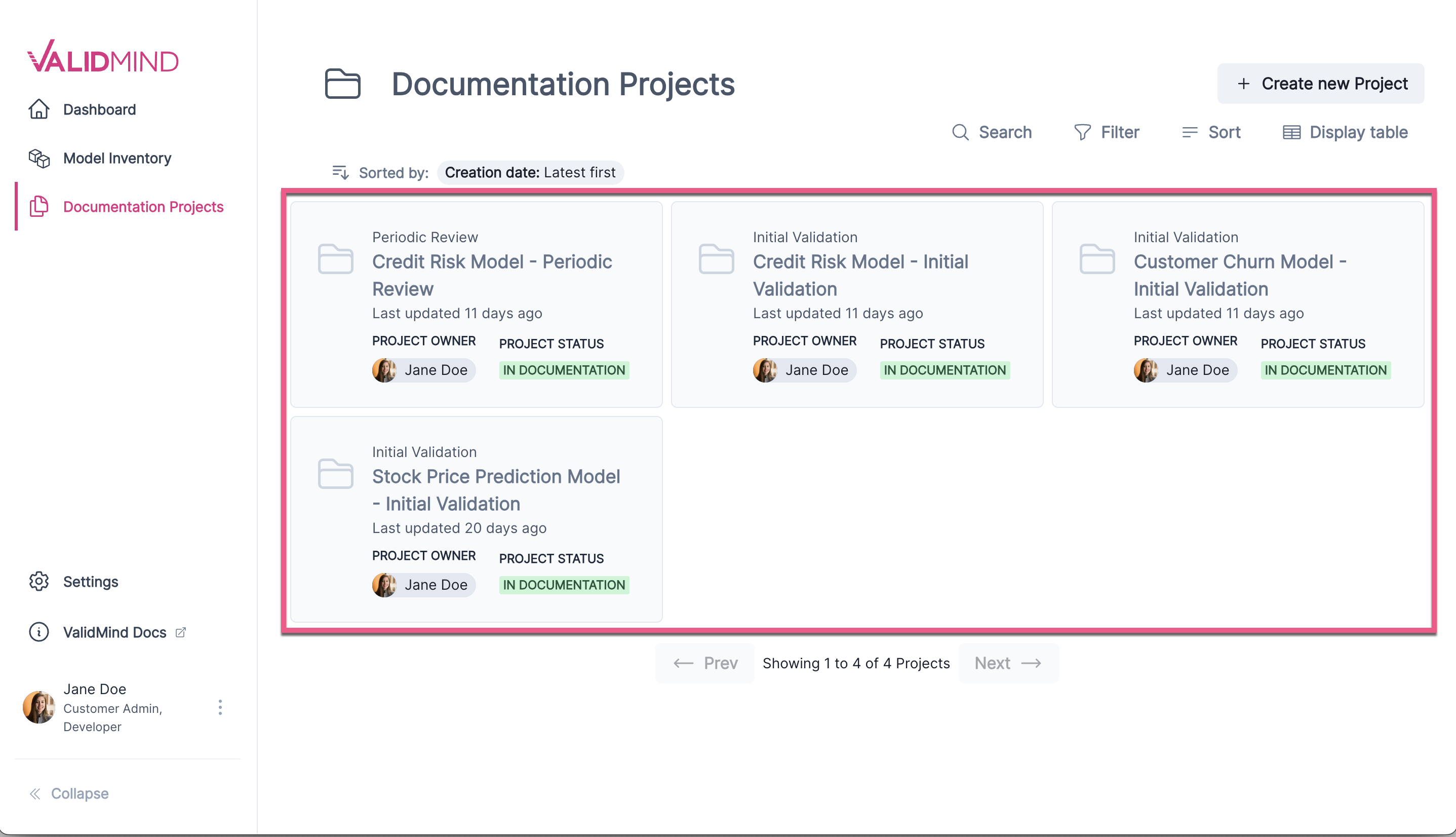Click the Dashboard home icon
This screenshot has width=1456, height=837.
[x=39, y=109]
